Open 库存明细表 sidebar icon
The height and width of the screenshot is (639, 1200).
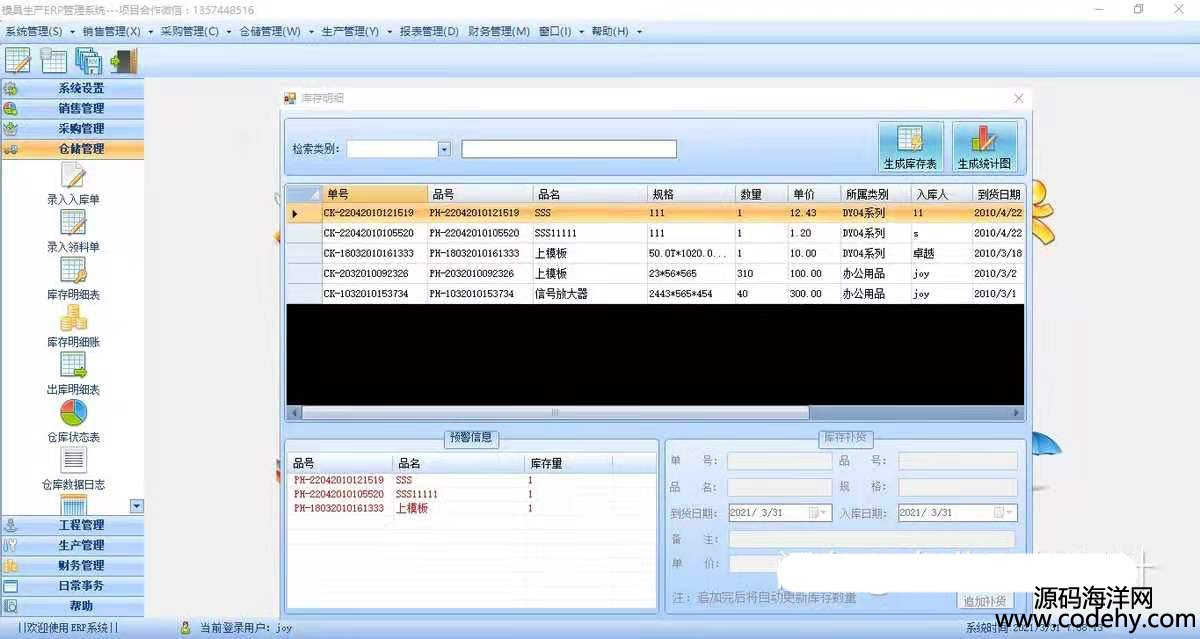73,270
